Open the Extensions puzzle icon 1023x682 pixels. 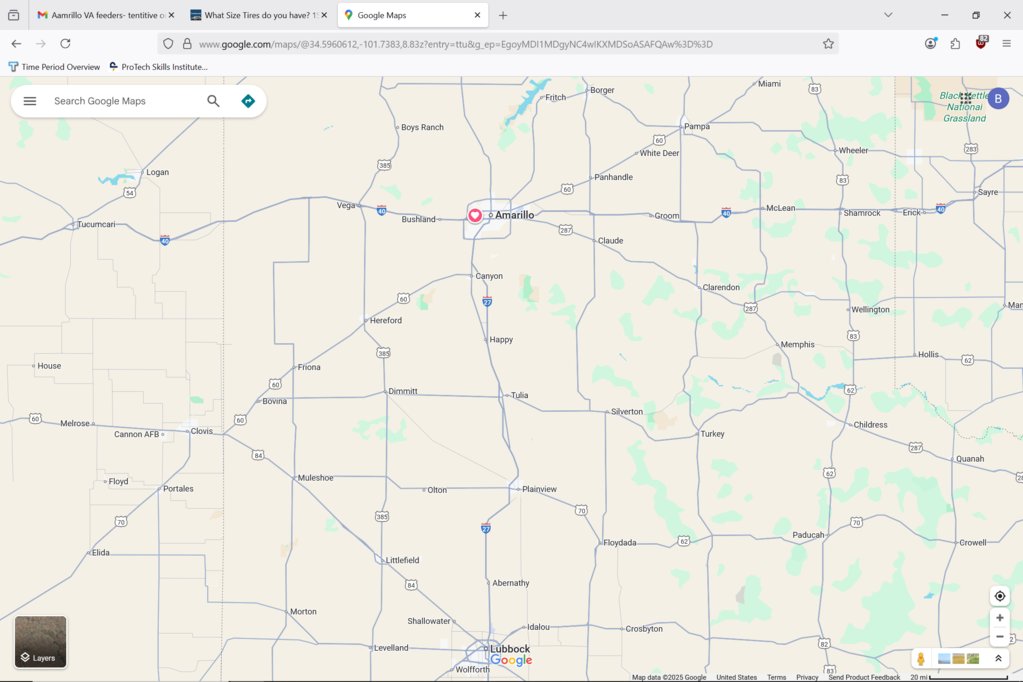point(955,44)
